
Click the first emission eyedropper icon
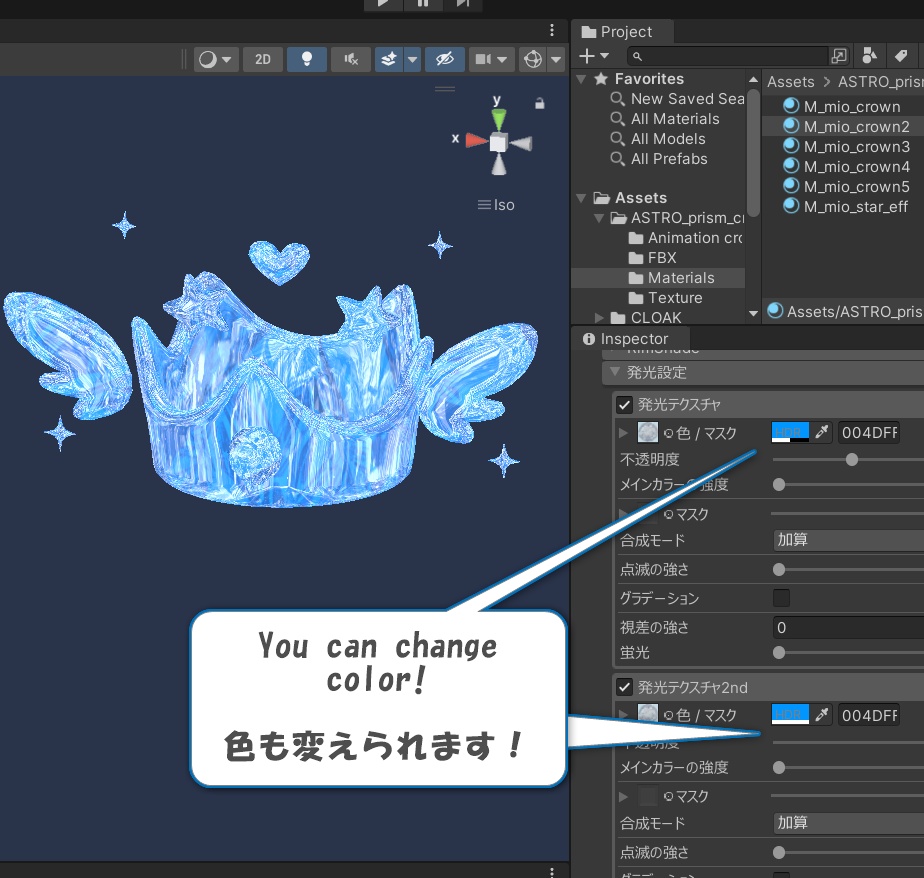click(821, 433)
